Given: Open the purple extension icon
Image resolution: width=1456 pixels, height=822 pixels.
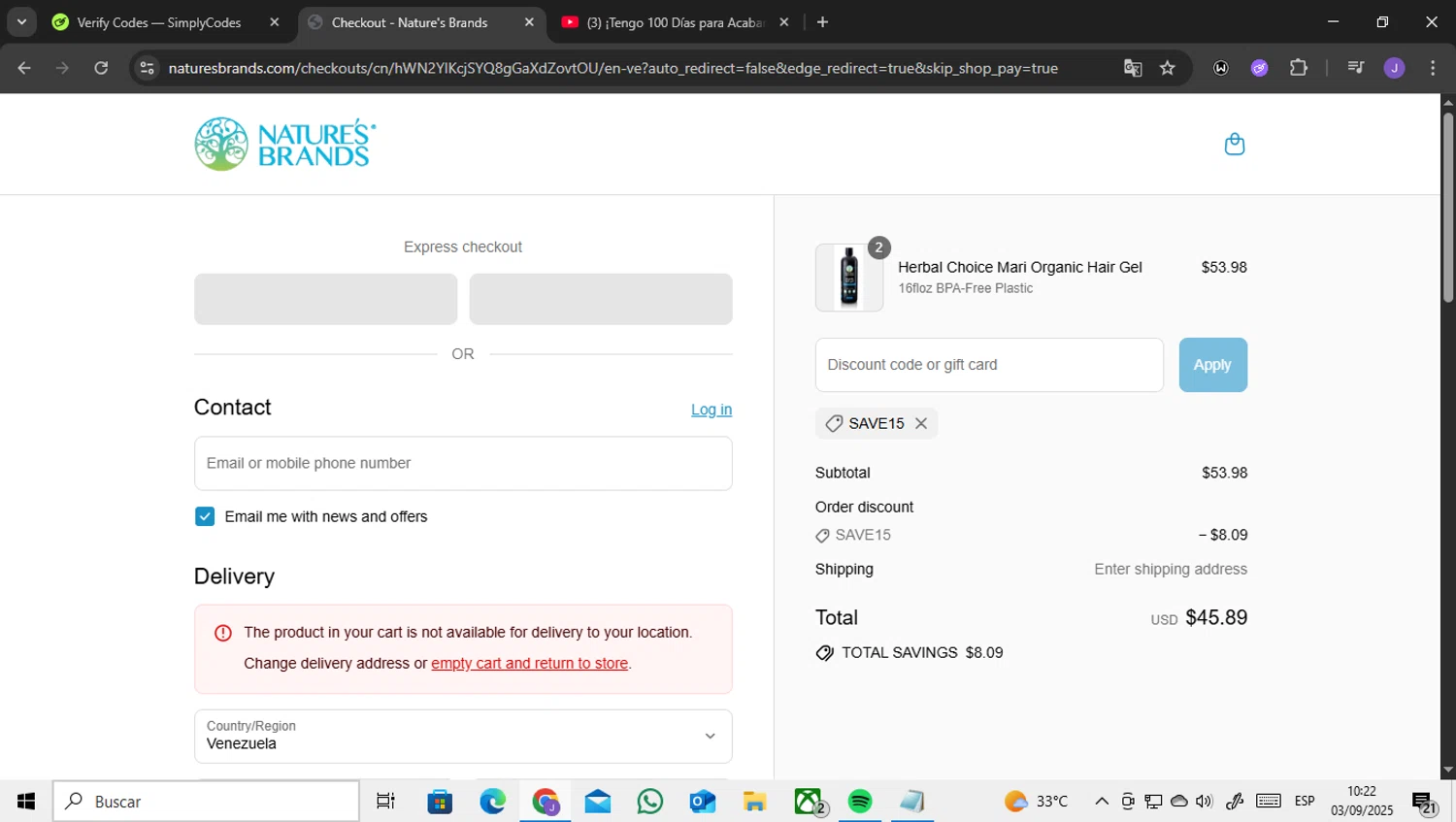Looking at the screenshot, I should pyautogui.click(x=1259, y=68).
